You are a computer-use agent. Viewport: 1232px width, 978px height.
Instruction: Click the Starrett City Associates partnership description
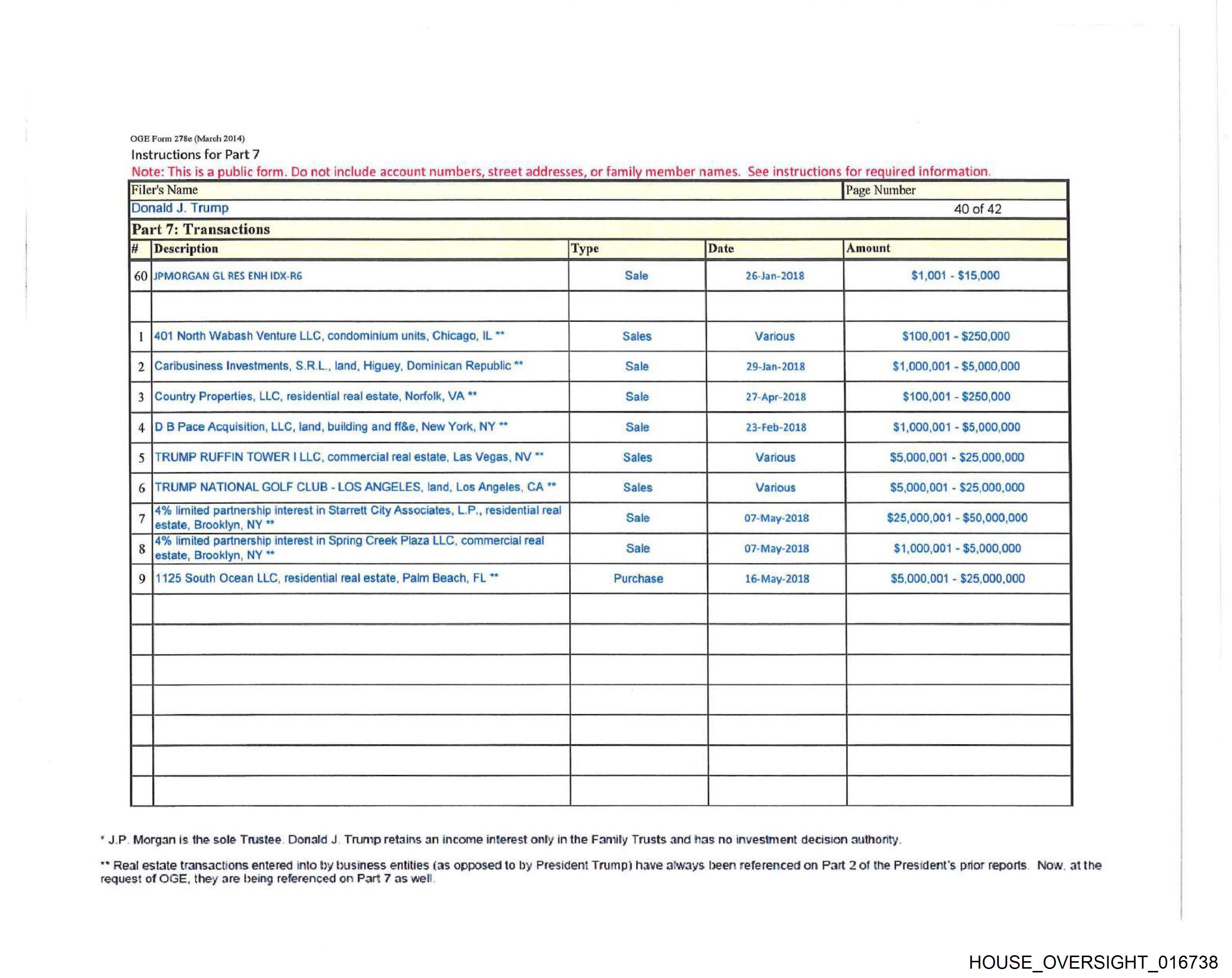(358, 518)
